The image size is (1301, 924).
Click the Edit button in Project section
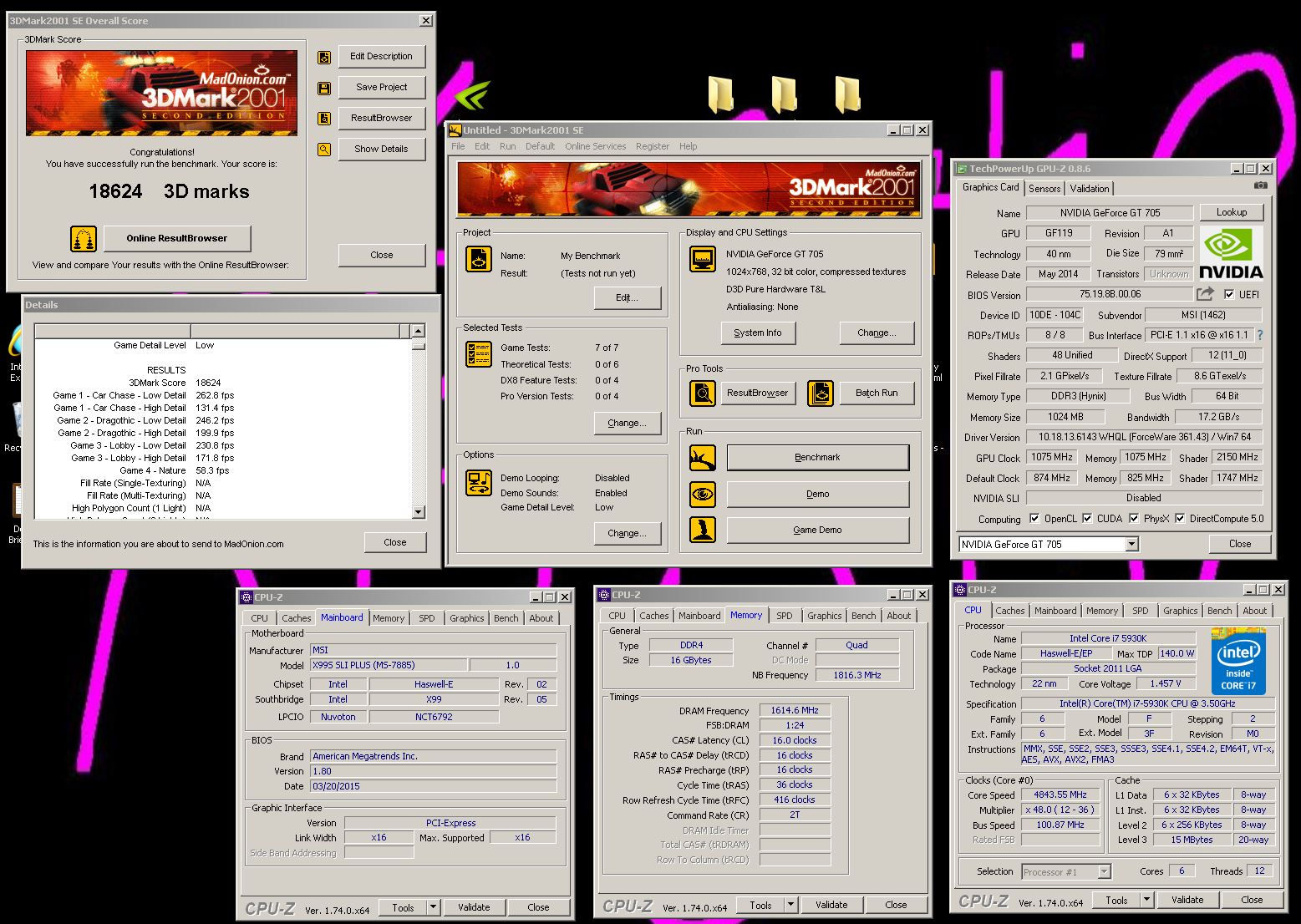point(628,297)
